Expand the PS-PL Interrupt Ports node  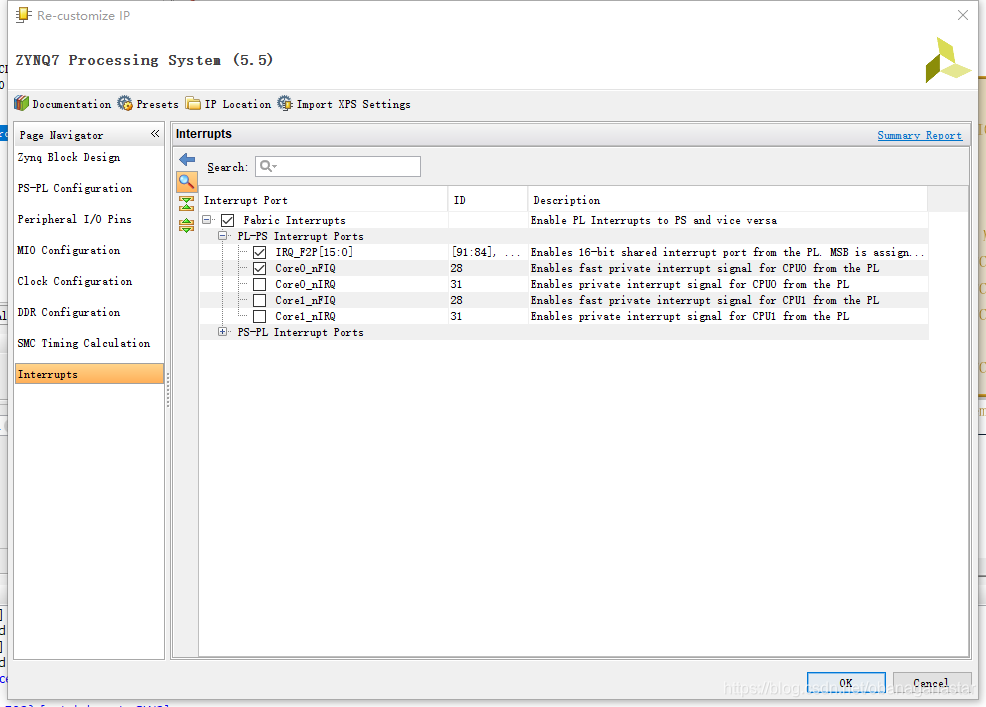click(x=222, y=331)
